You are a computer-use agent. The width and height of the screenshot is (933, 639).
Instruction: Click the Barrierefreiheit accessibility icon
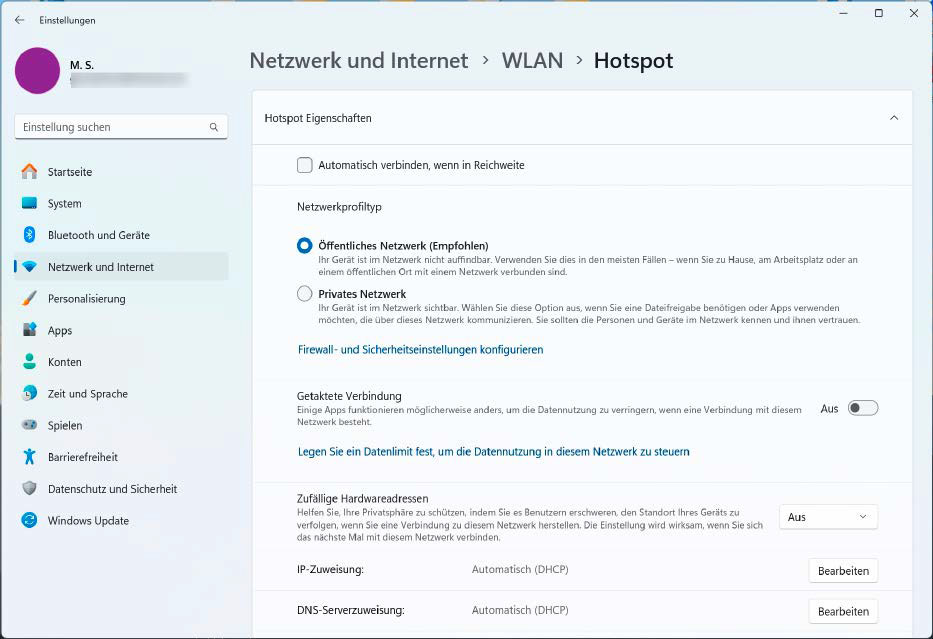click(x=29, y=457)
